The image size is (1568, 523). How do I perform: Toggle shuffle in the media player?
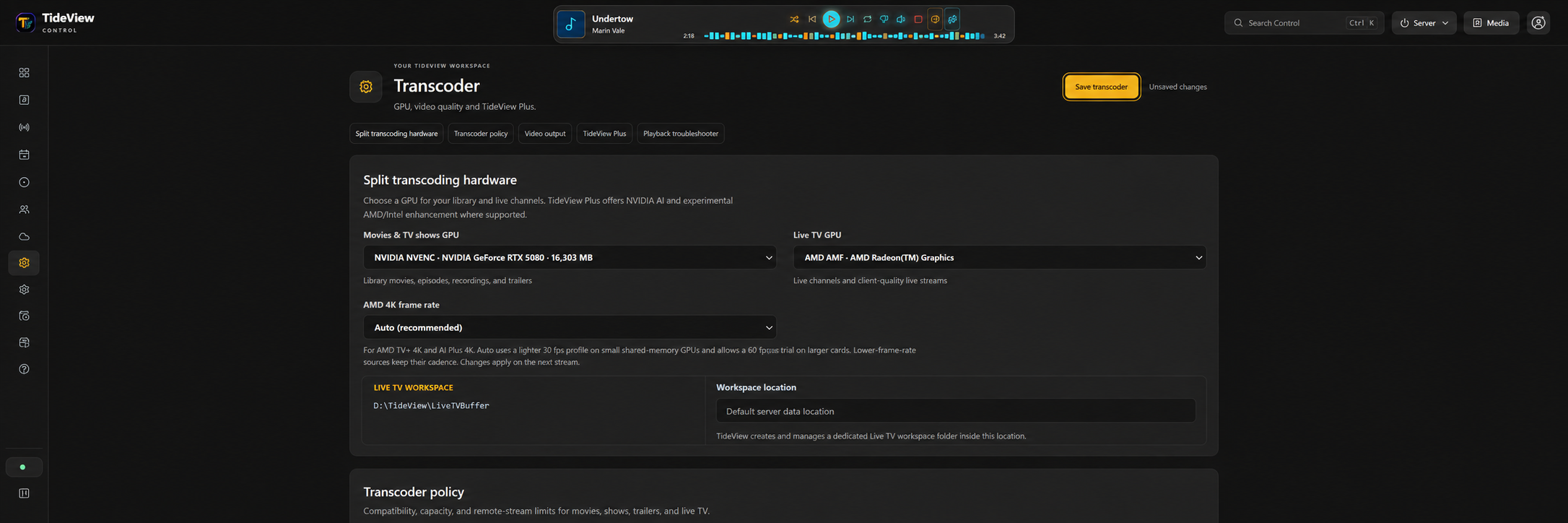click(794, 20)
